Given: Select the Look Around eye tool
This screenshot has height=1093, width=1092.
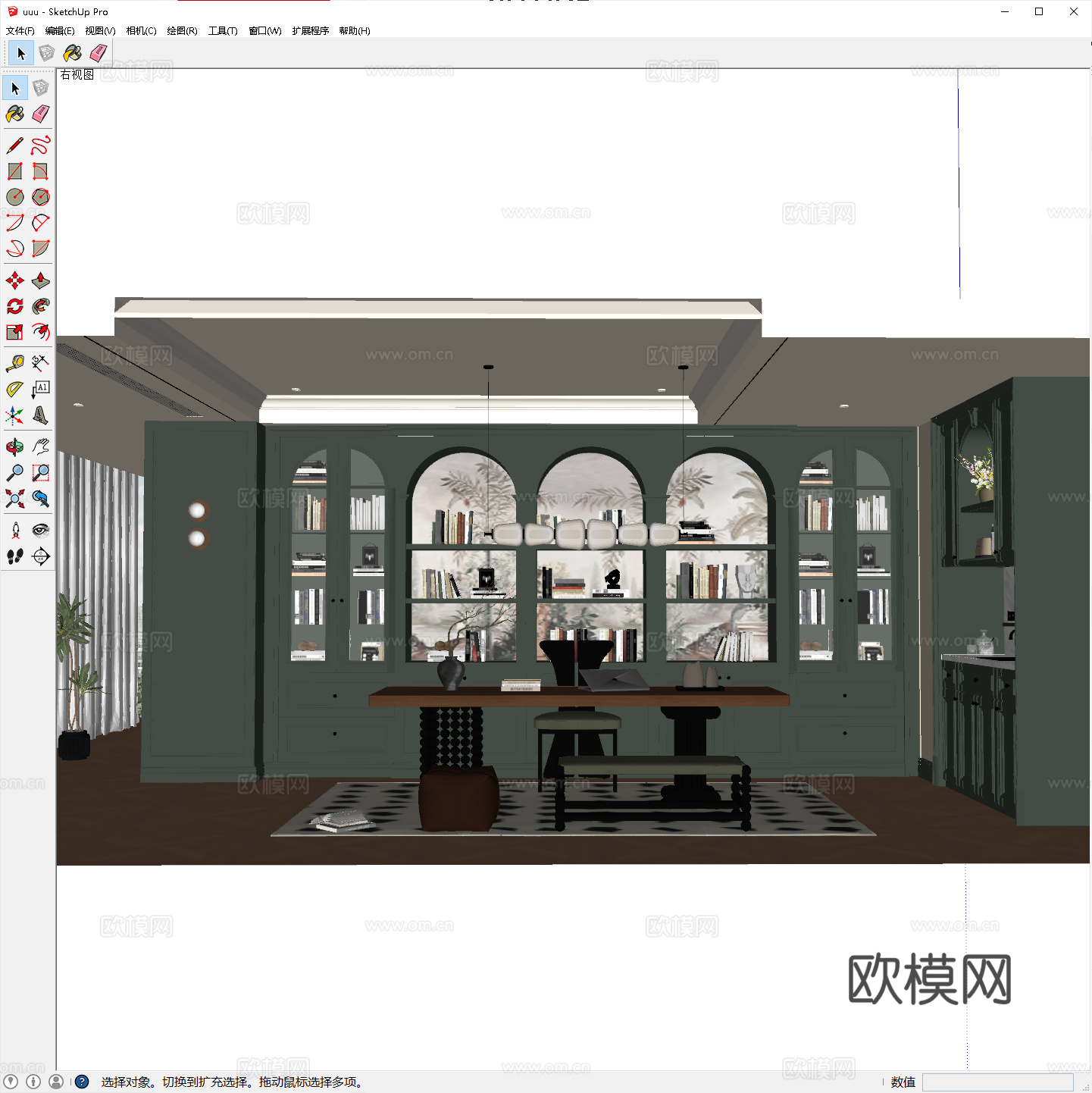Looking at the screenshot, I should 41,531.
